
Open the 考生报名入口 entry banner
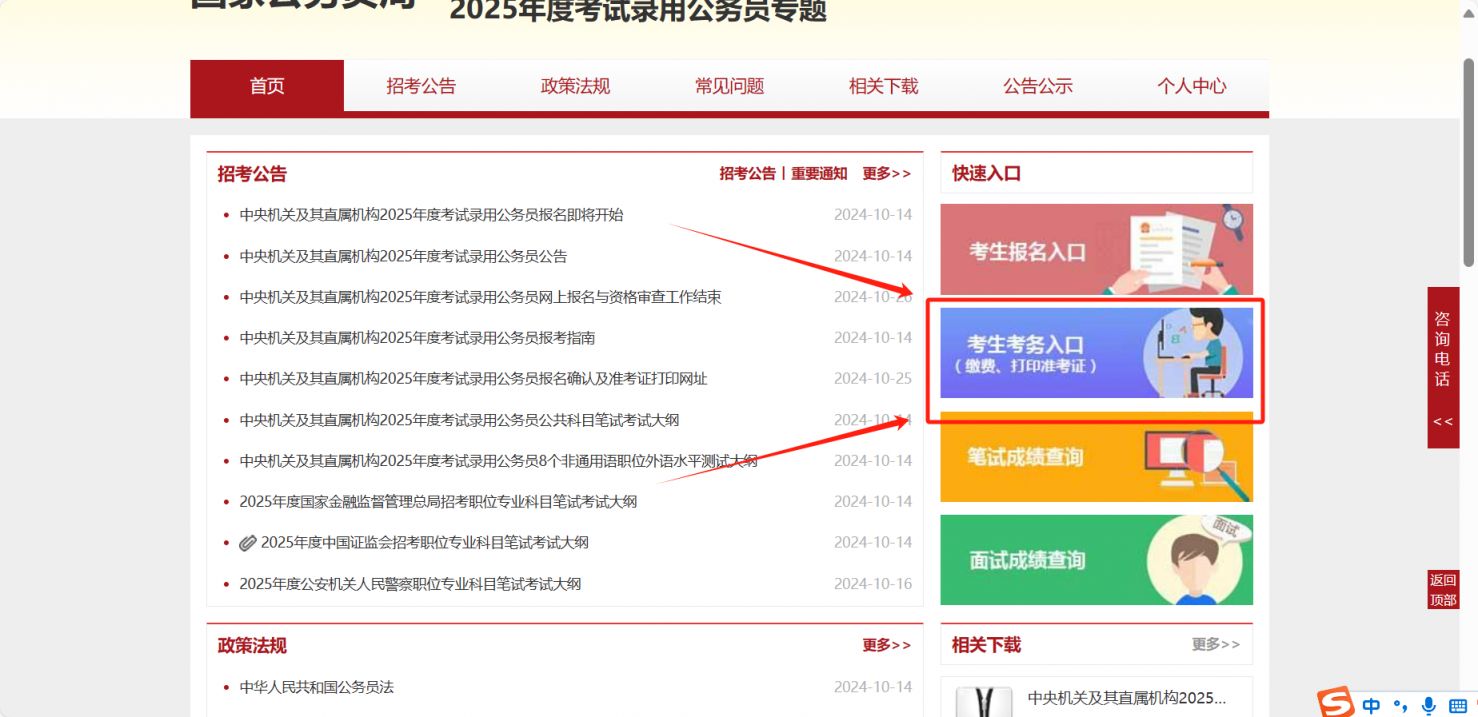[1096, 250]
